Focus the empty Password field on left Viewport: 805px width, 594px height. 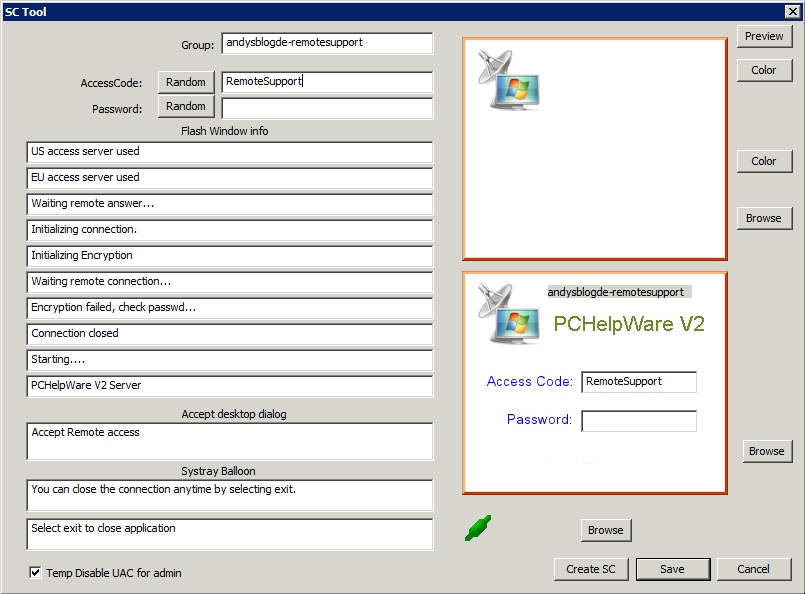327,108
